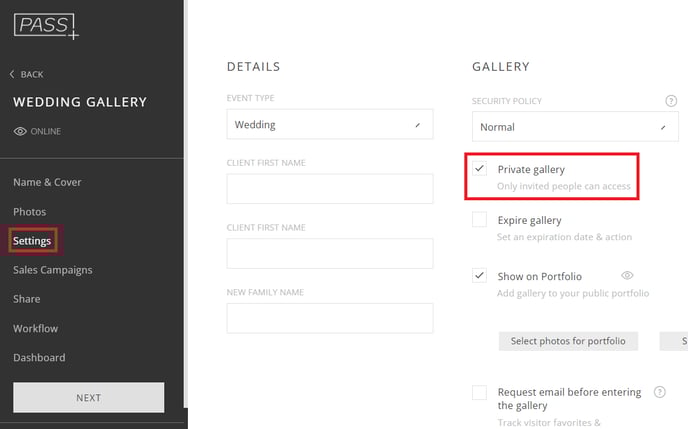
Task: Open the Photos section
Action: point(29,212)
